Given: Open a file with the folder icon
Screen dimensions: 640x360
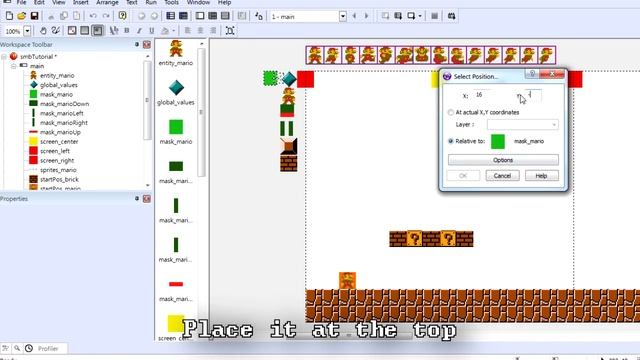Looking at the screenshot, I should (x=22, y=16).
